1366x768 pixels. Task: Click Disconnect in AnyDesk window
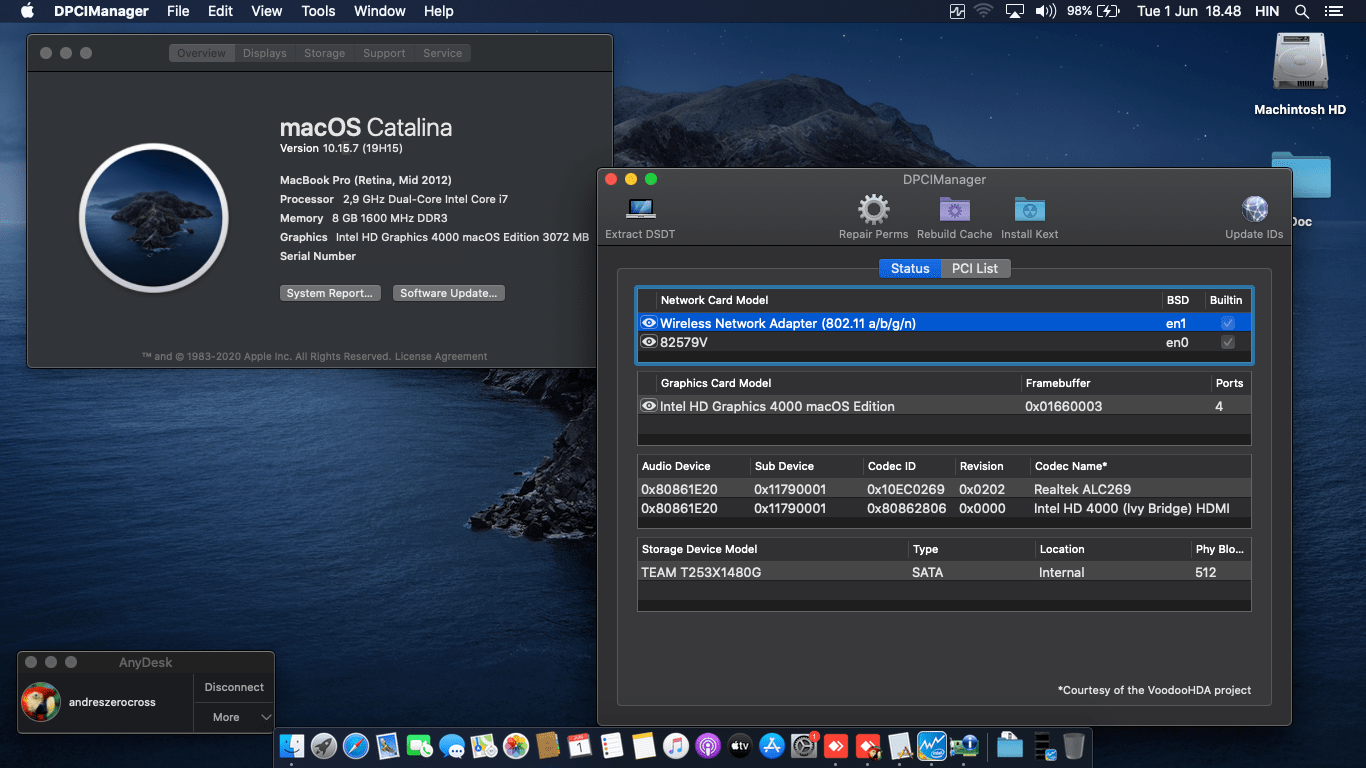(234, 687)
